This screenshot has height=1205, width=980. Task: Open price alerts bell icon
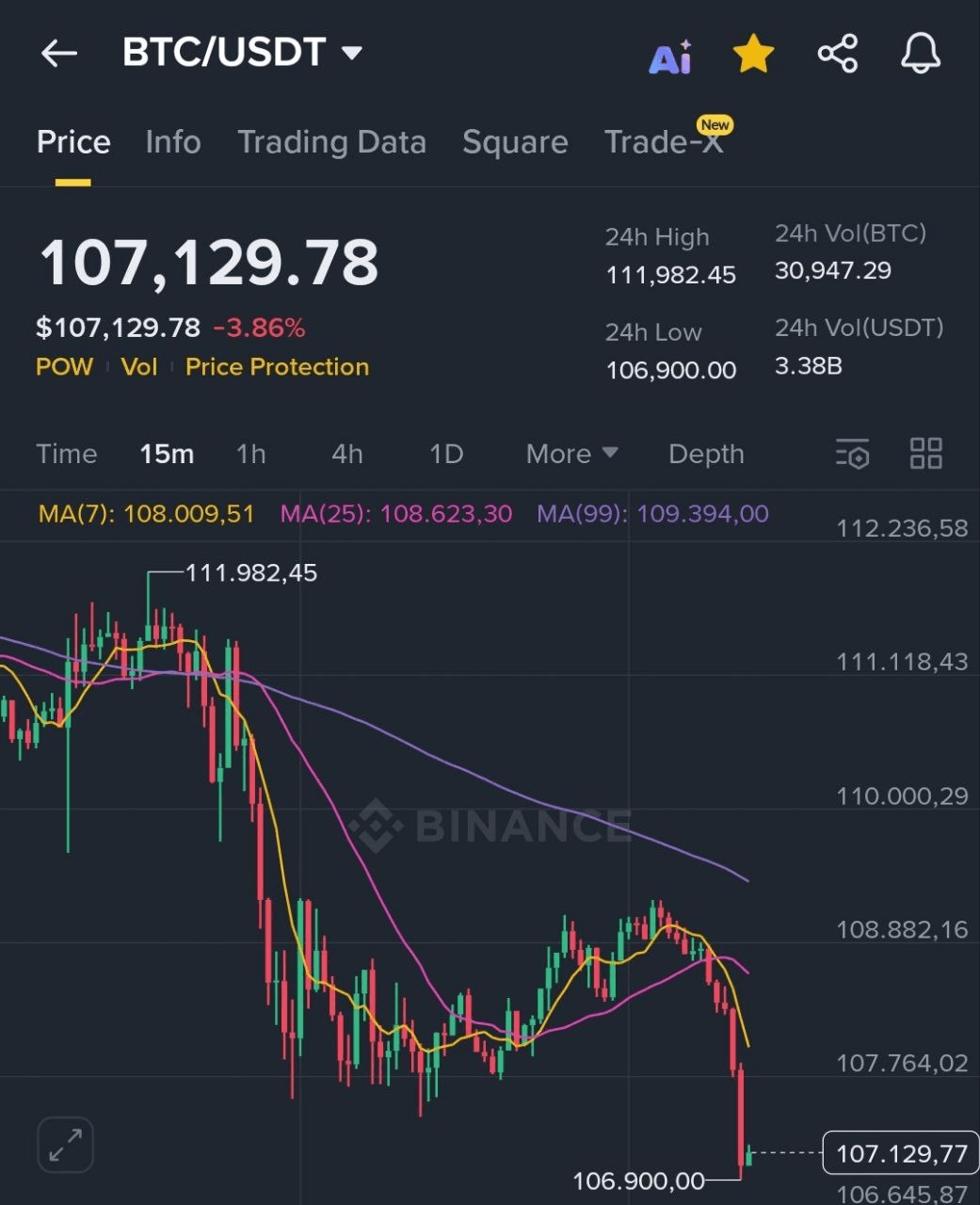coord(920,54)
